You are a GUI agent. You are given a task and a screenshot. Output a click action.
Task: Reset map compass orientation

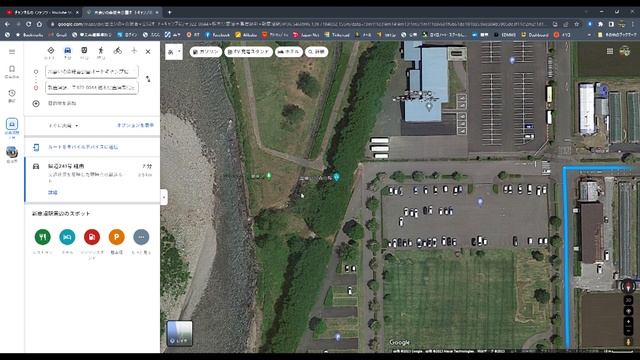pos(628,286)
